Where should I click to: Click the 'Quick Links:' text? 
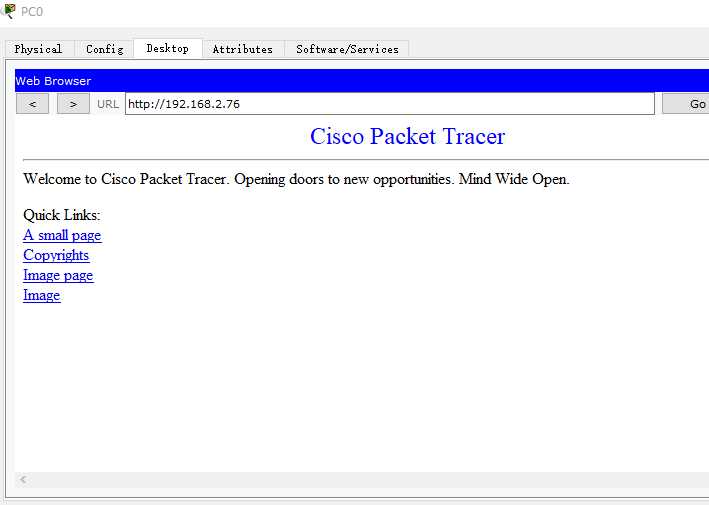coord(62,215)
